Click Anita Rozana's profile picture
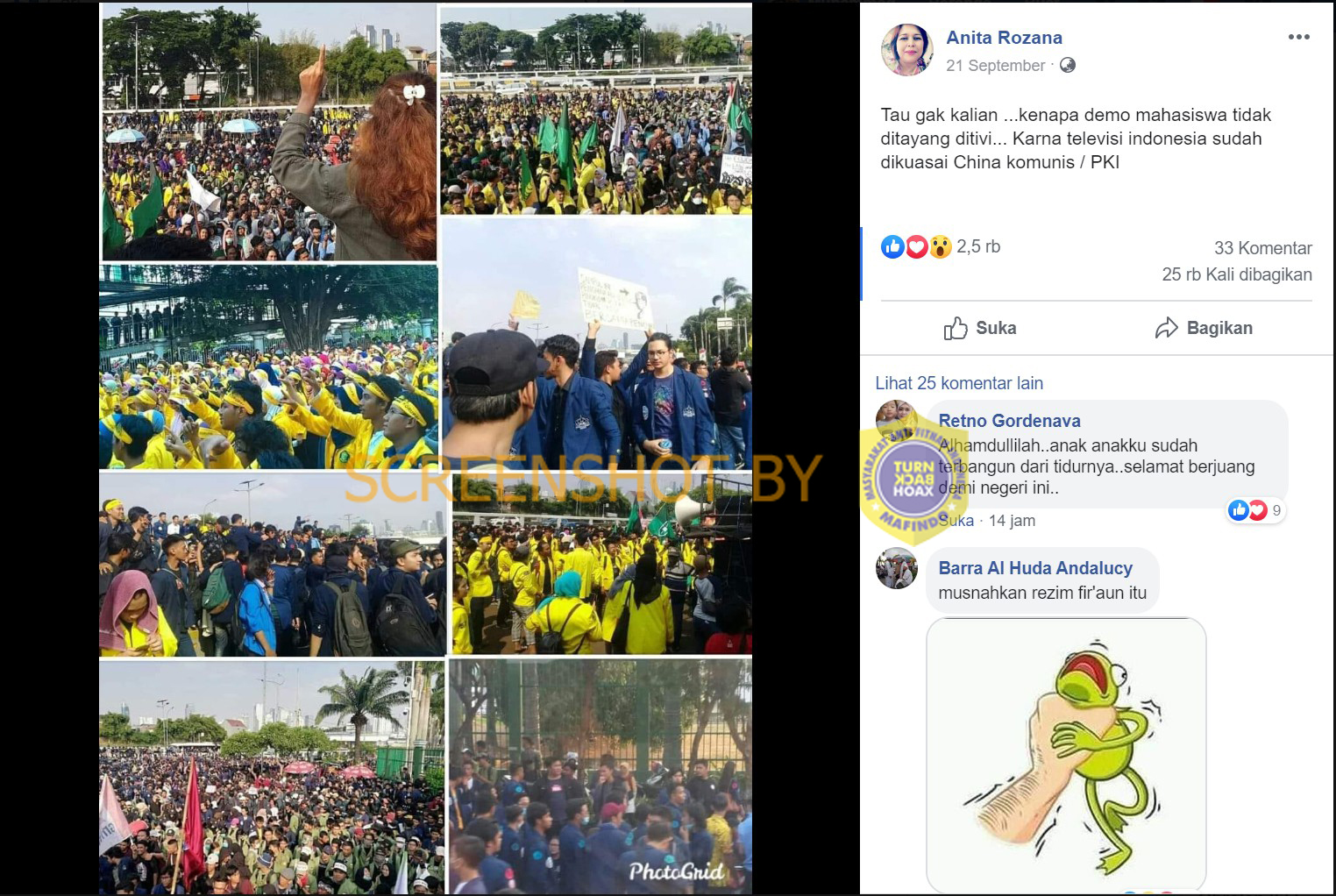1336x896 pixels. click(906, 50)
